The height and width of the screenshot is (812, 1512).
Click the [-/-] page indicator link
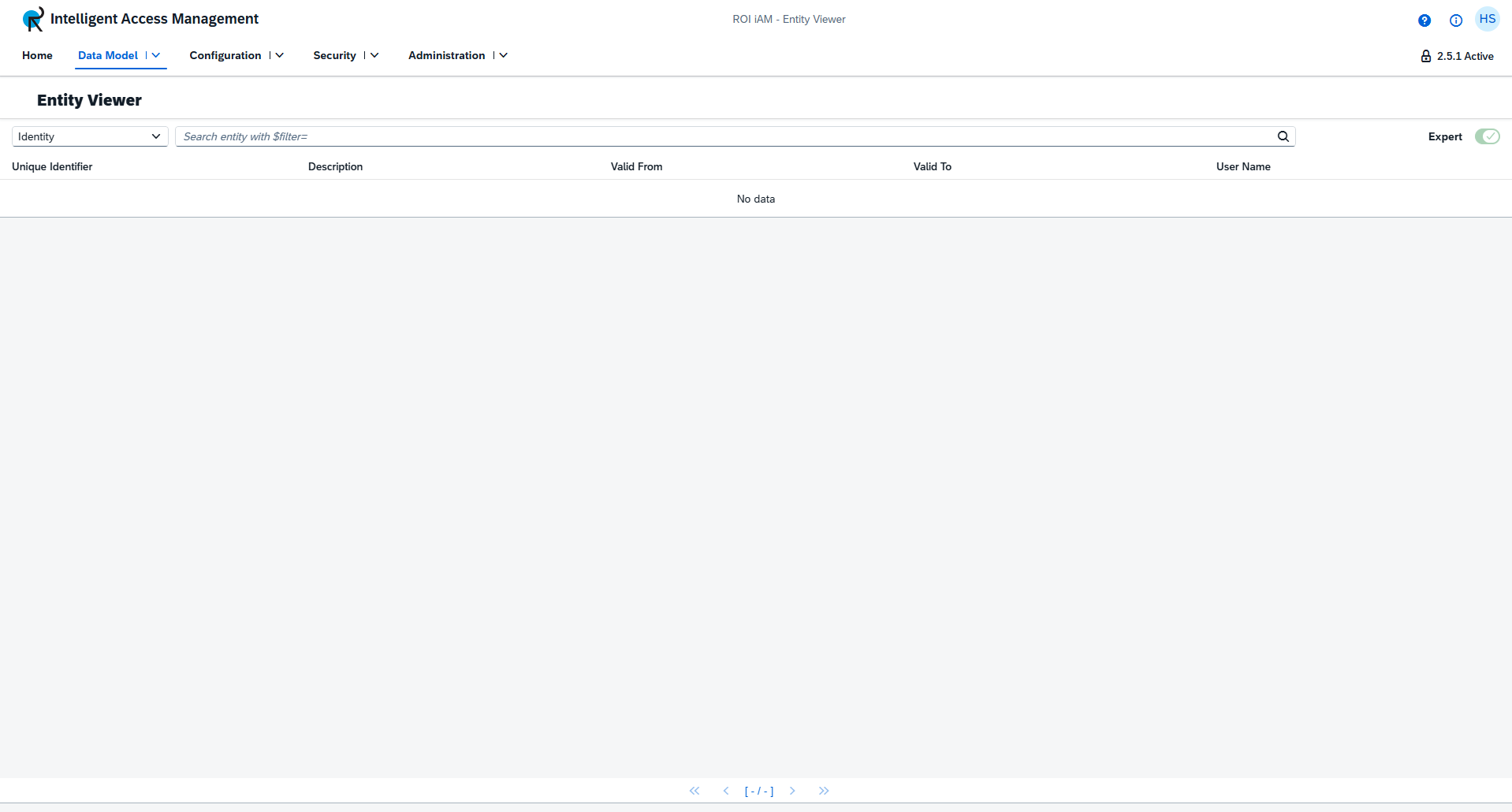tap(759, 791)
